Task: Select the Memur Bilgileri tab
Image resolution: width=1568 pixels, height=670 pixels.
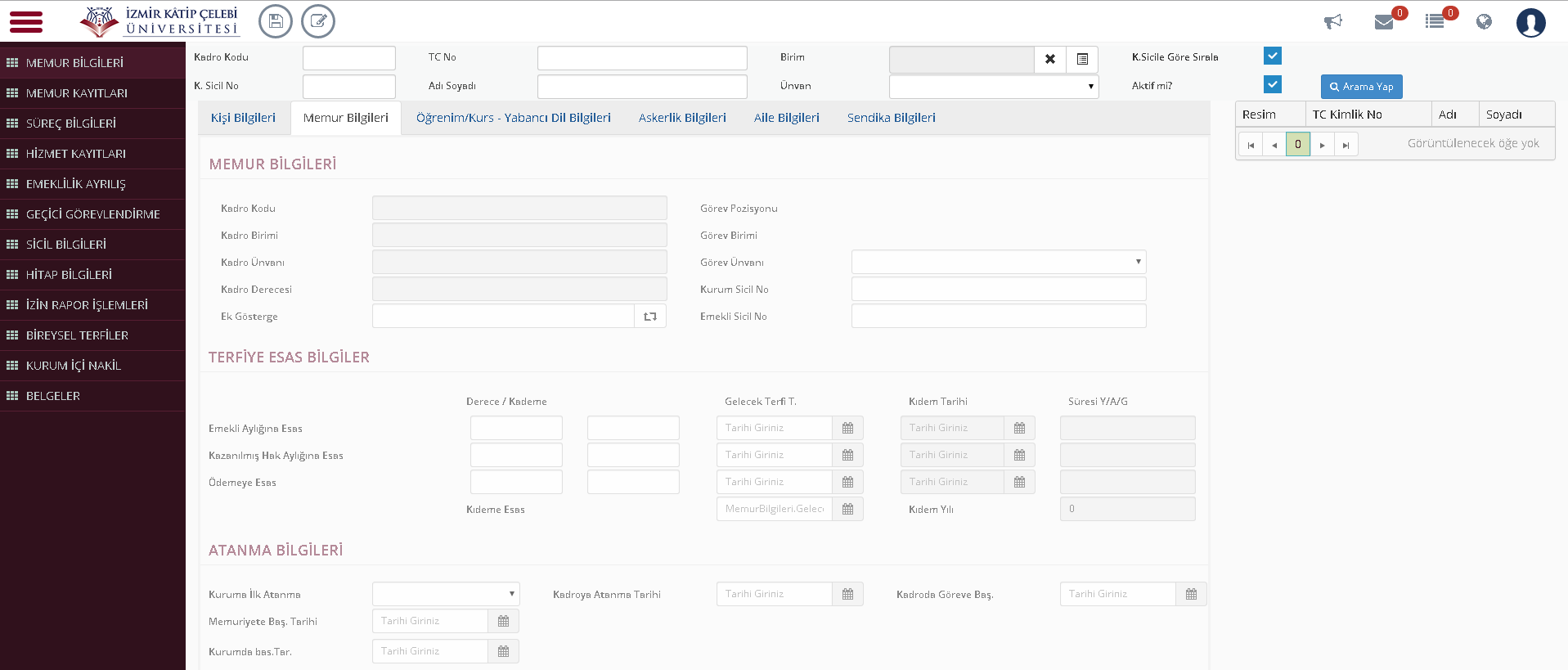Action: (x=346, y=118)
